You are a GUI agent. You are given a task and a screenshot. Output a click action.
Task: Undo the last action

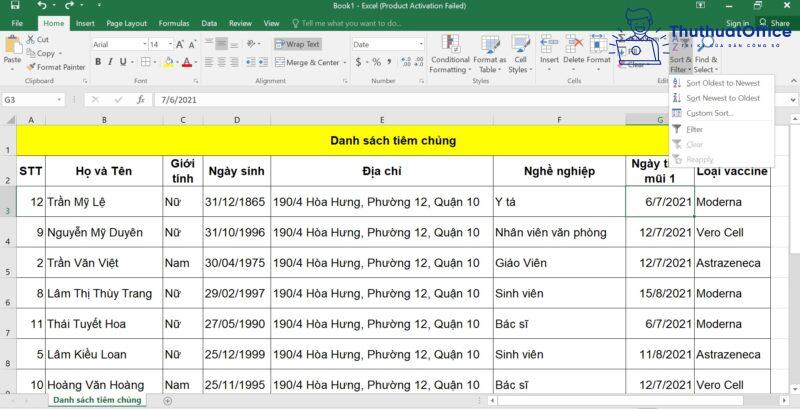point(42,6)
